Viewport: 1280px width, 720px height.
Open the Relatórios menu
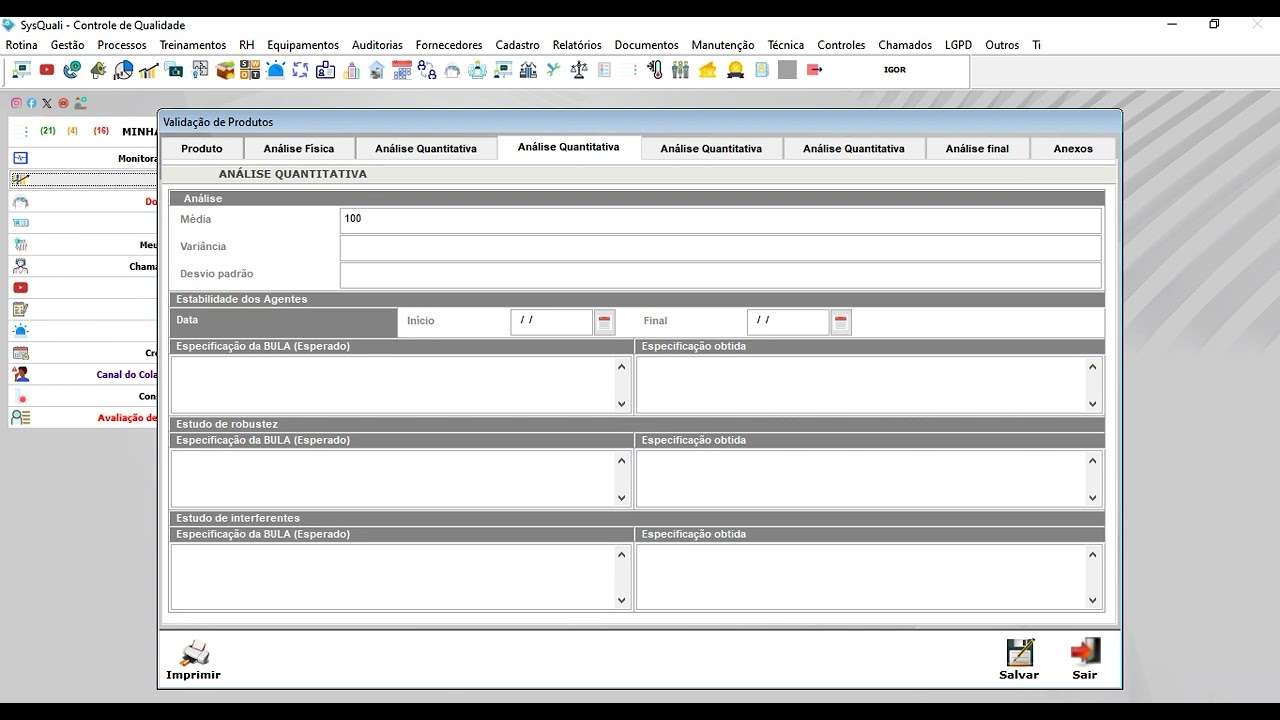577,45
